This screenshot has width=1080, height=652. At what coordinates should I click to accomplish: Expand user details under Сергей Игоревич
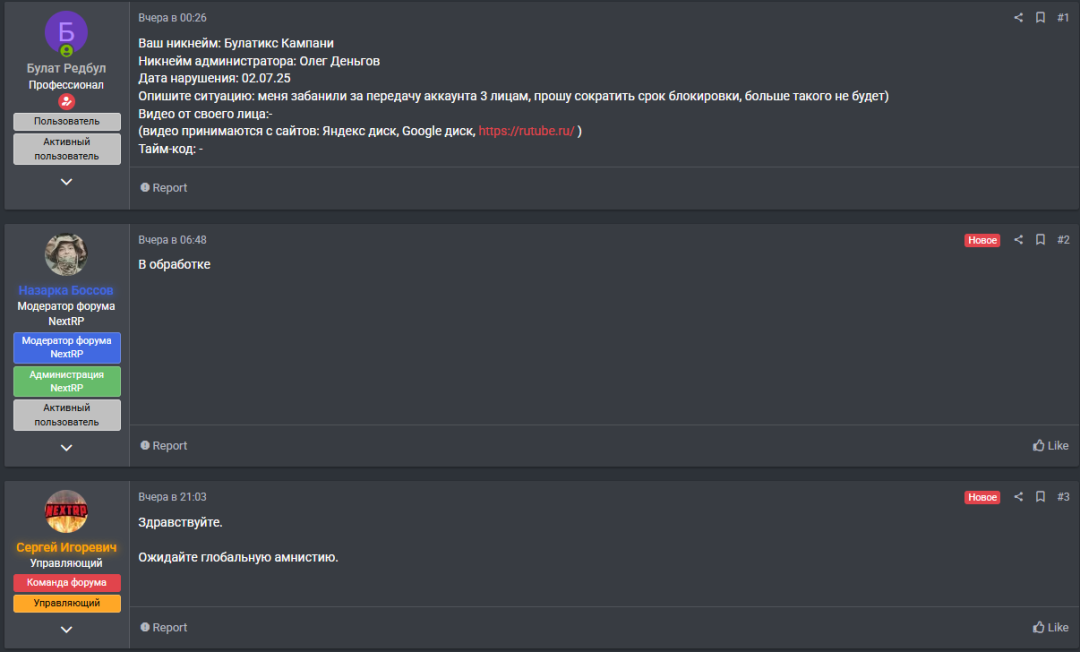coord(66,629)
